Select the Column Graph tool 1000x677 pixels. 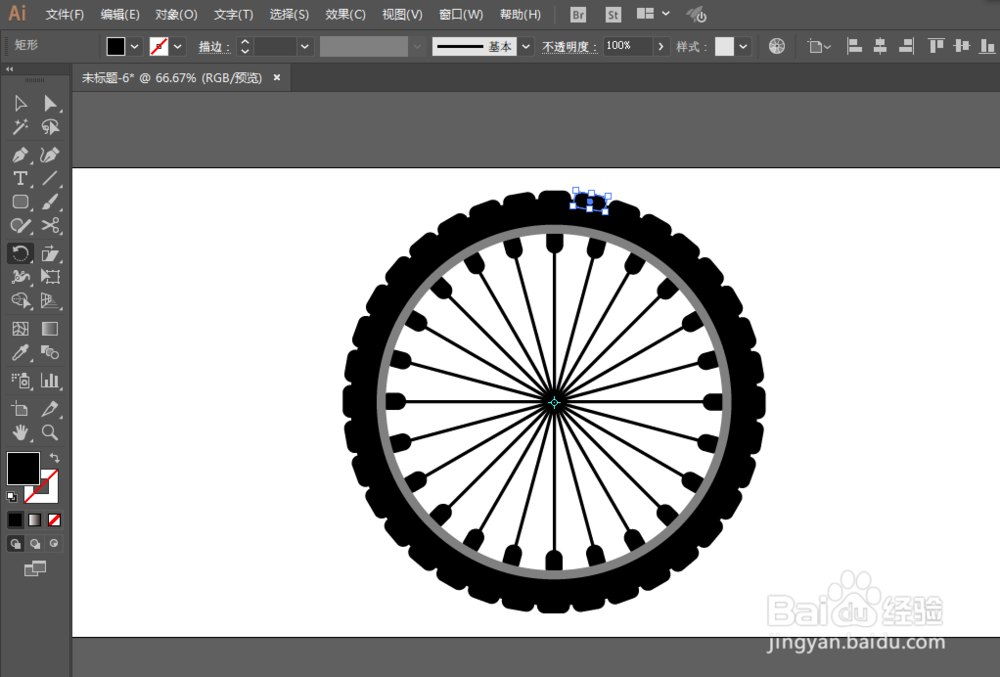point(50,381)
